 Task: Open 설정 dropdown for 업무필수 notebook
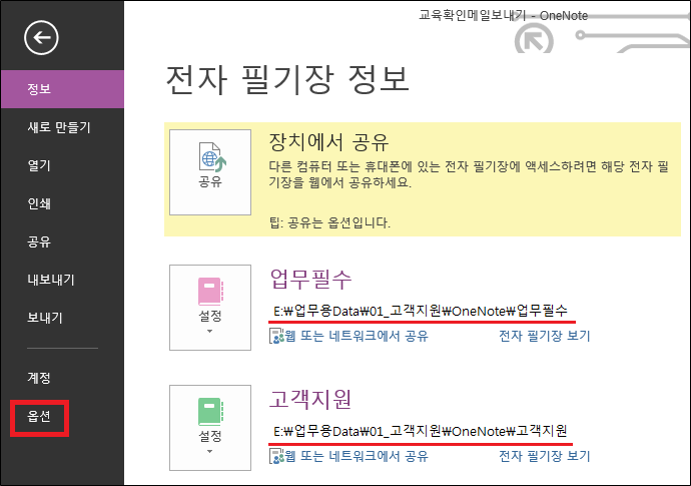click(x=210, y=308)
